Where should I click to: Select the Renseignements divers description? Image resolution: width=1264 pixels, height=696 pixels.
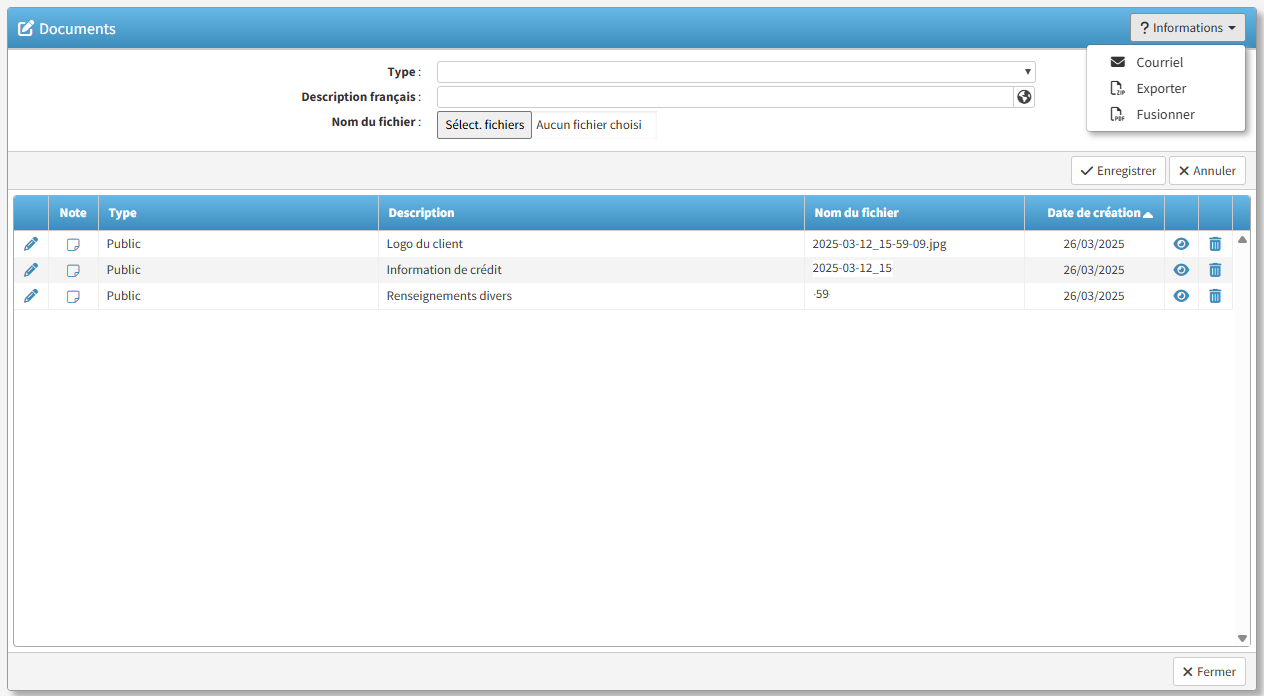(x=449, y=296)
